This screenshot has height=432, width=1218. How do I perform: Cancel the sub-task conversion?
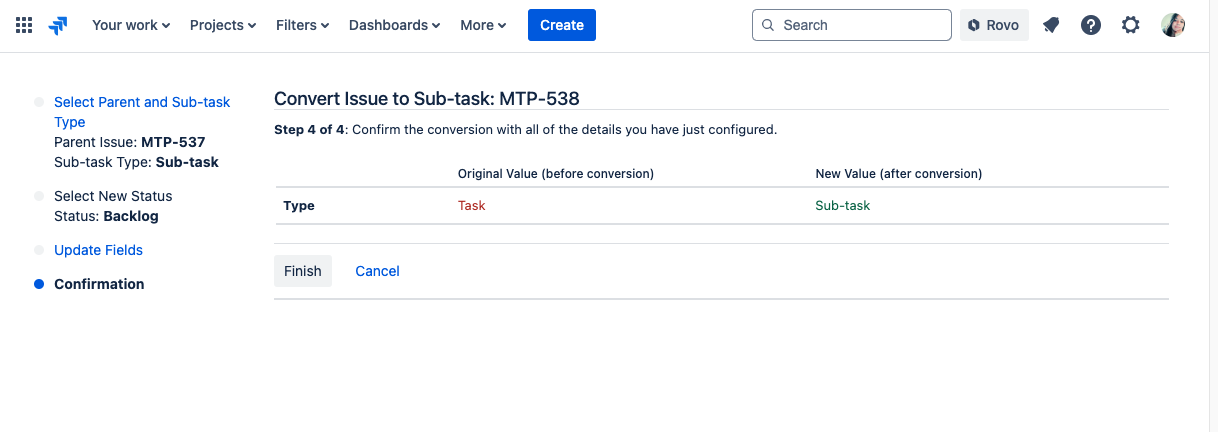(x=377, y=271)
